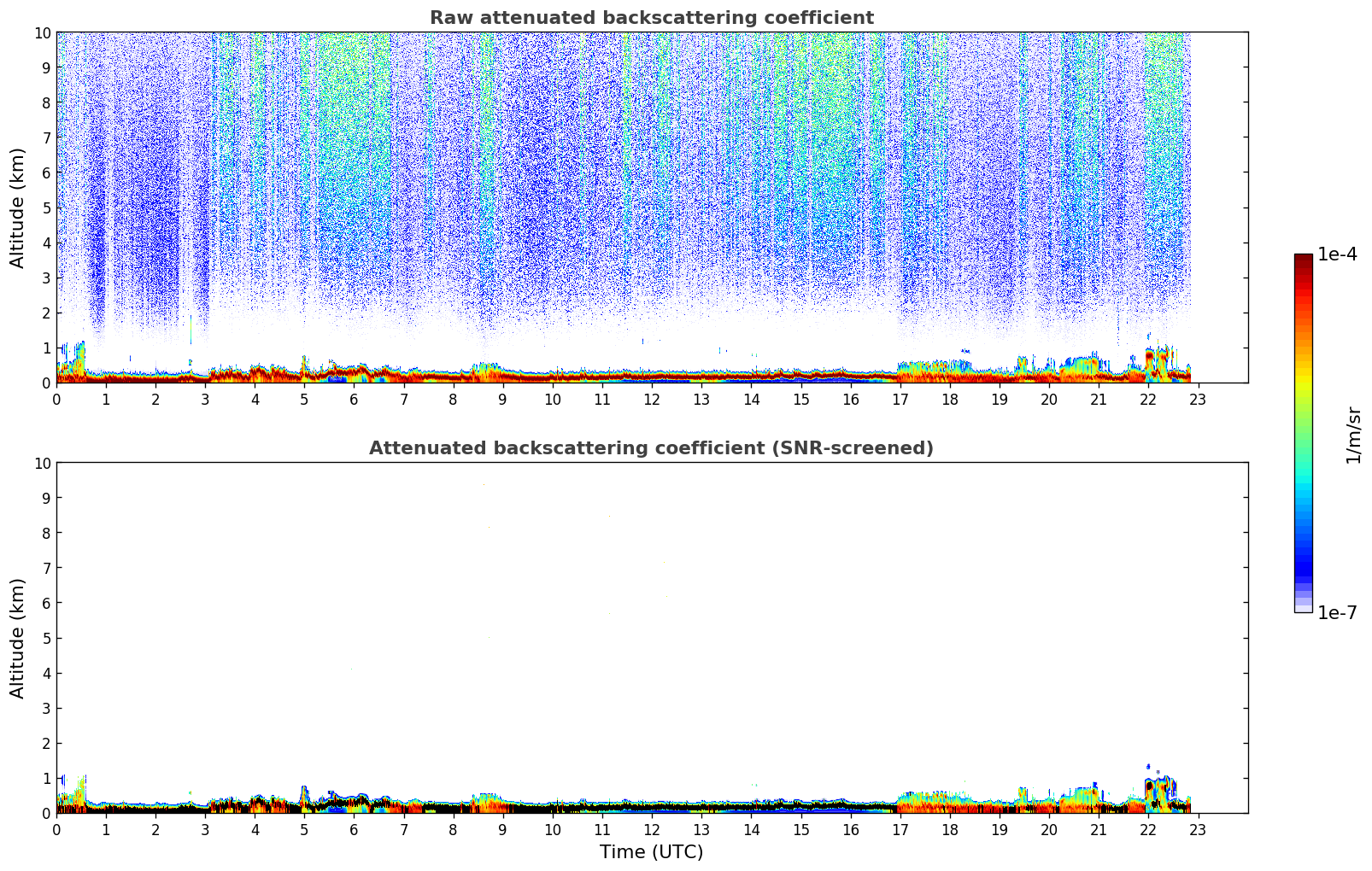Click the raw plot's time tick label "20"
The image size is (1372, 871).
coord(1049,399)
